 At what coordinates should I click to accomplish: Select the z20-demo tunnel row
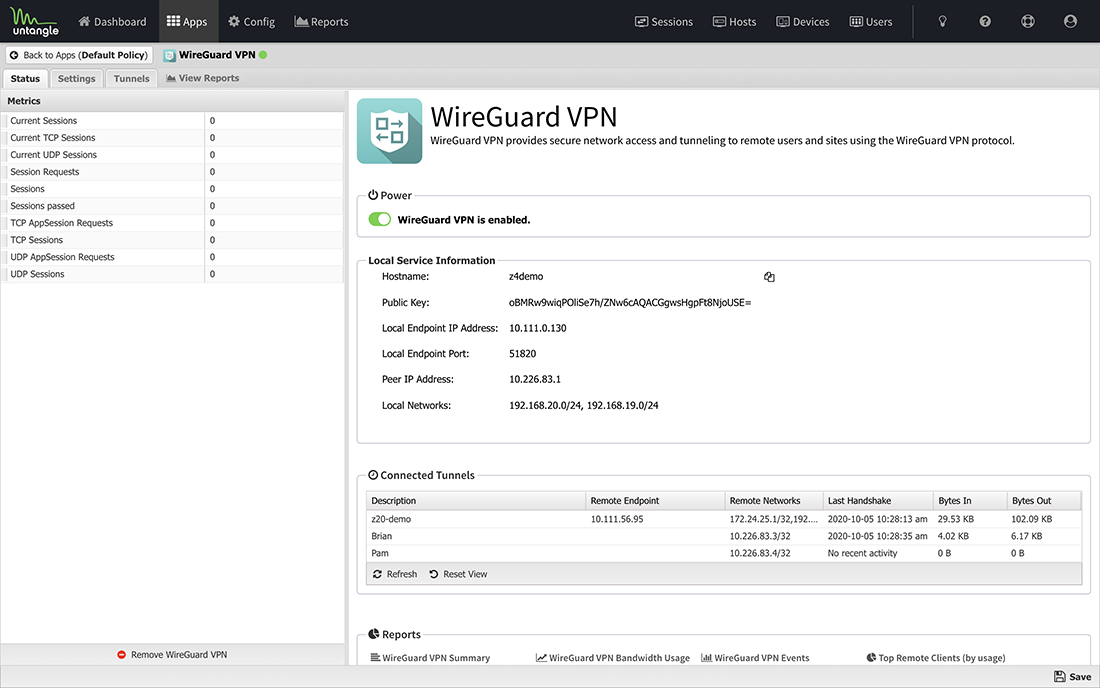[x=724, y=519]
